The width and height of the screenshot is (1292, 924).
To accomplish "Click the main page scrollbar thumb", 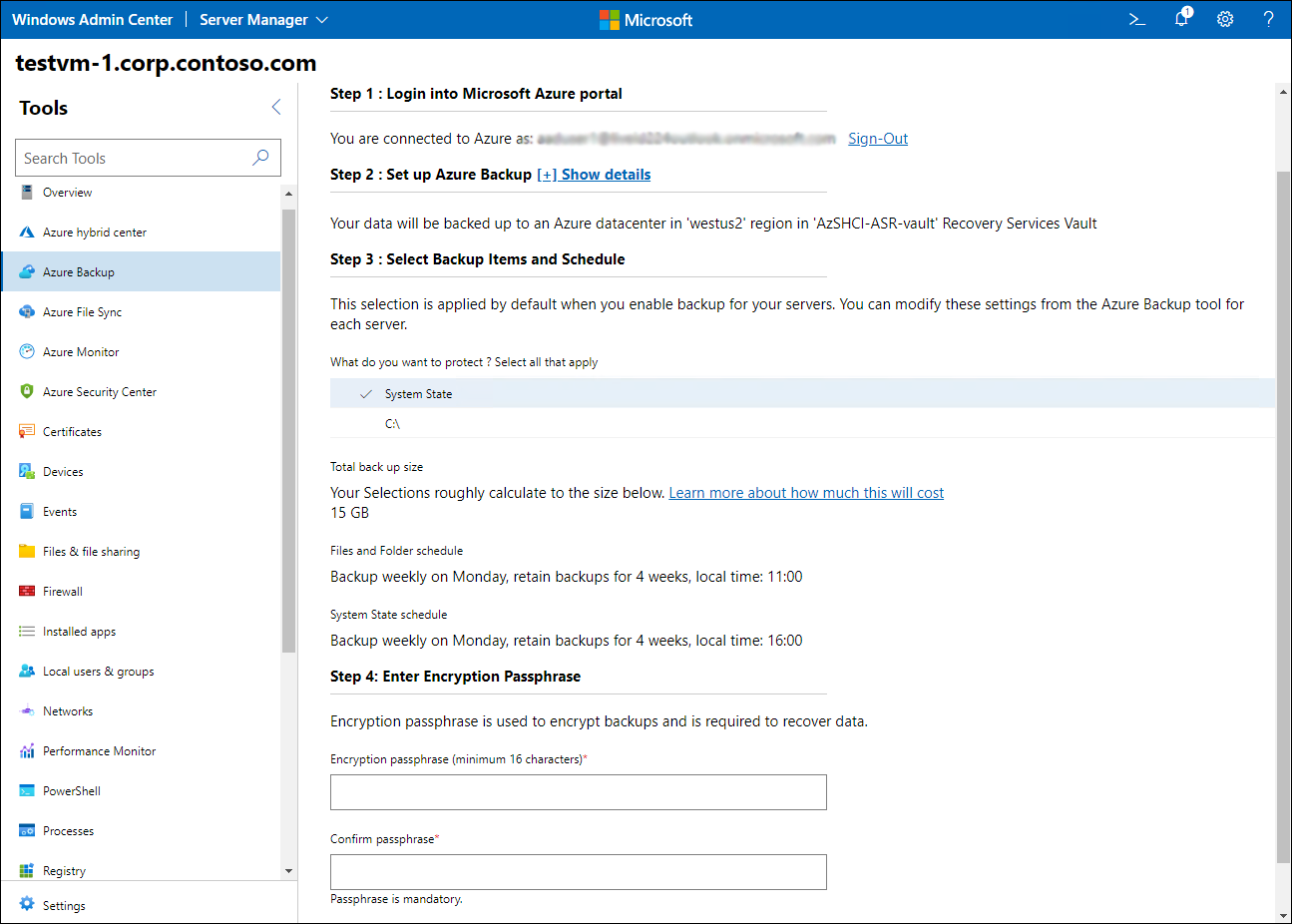I will pyautogui.click(x=1283, y=517).
